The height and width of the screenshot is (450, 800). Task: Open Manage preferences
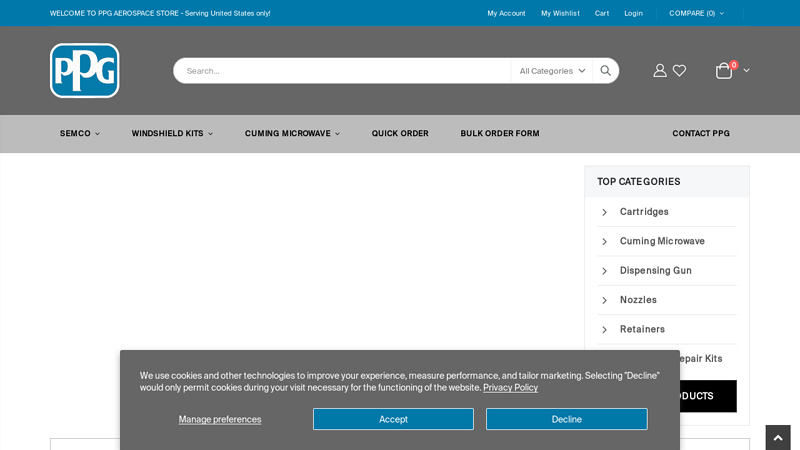[220, 419]
